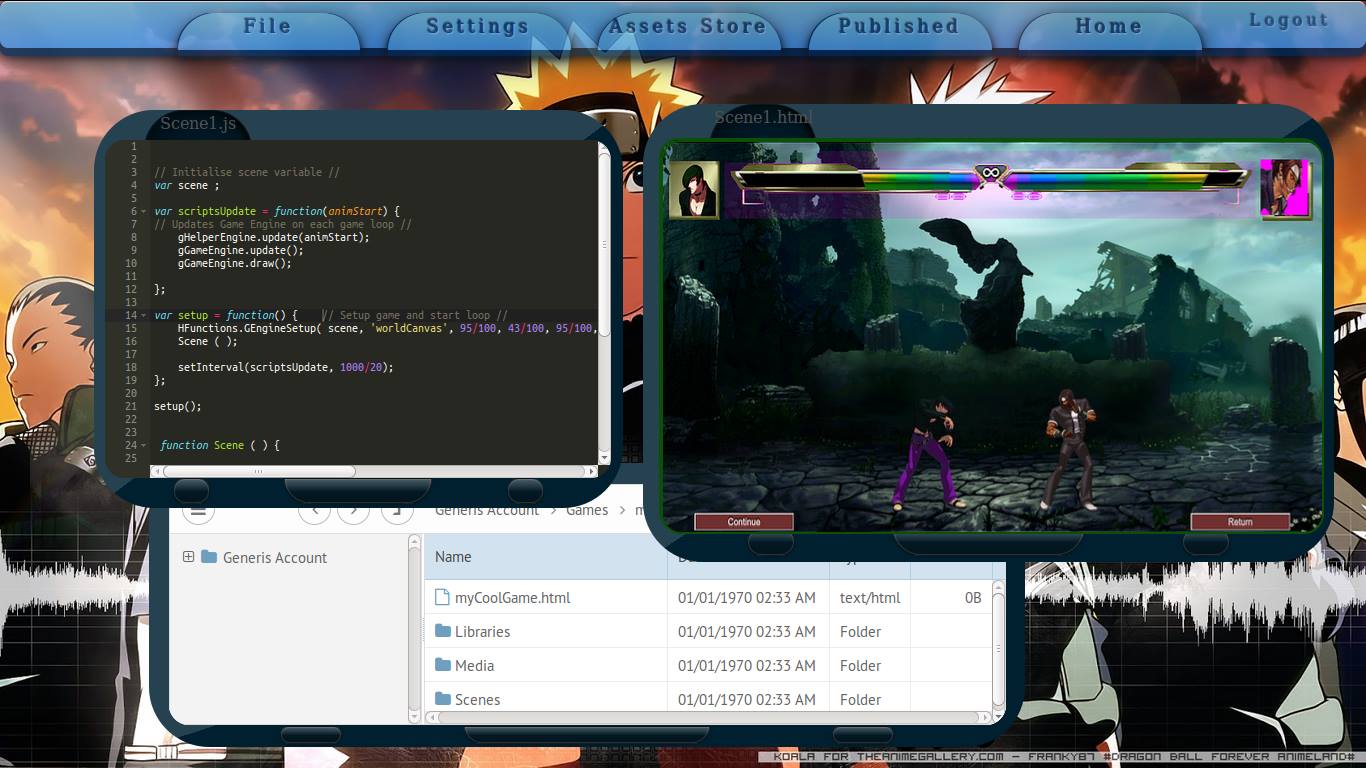This screenshot has width=1366, height=768.
Task: Click the Media folder icon
Action: pos(443,665)
